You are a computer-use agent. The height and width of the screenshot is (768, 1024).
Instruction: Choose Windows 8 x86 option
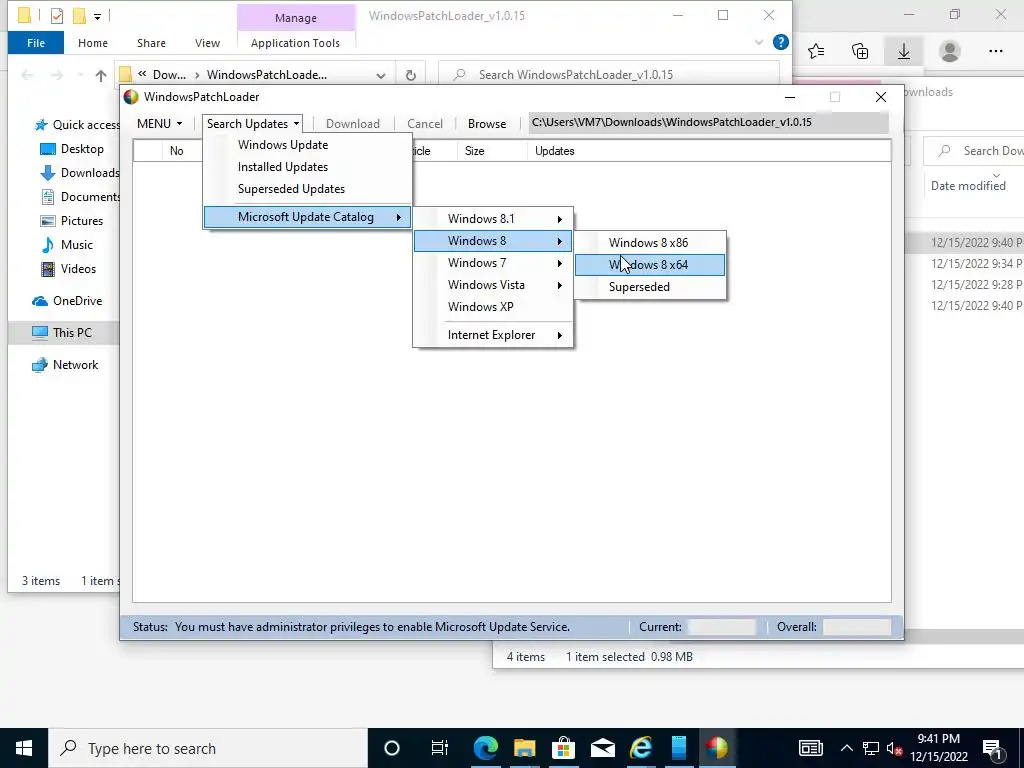(x=650, y=243)
